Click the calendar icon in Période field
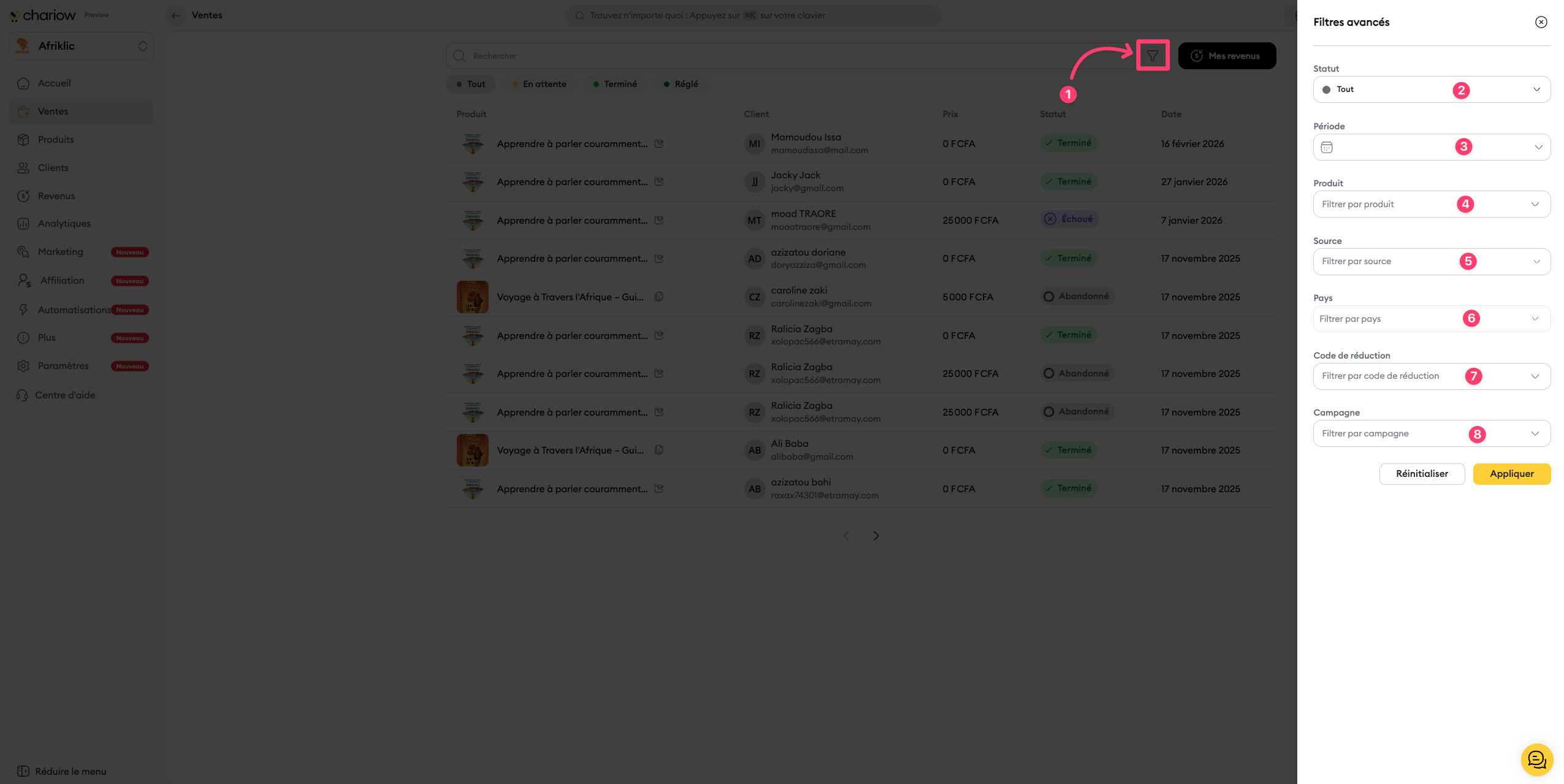 coord(1327,147)
